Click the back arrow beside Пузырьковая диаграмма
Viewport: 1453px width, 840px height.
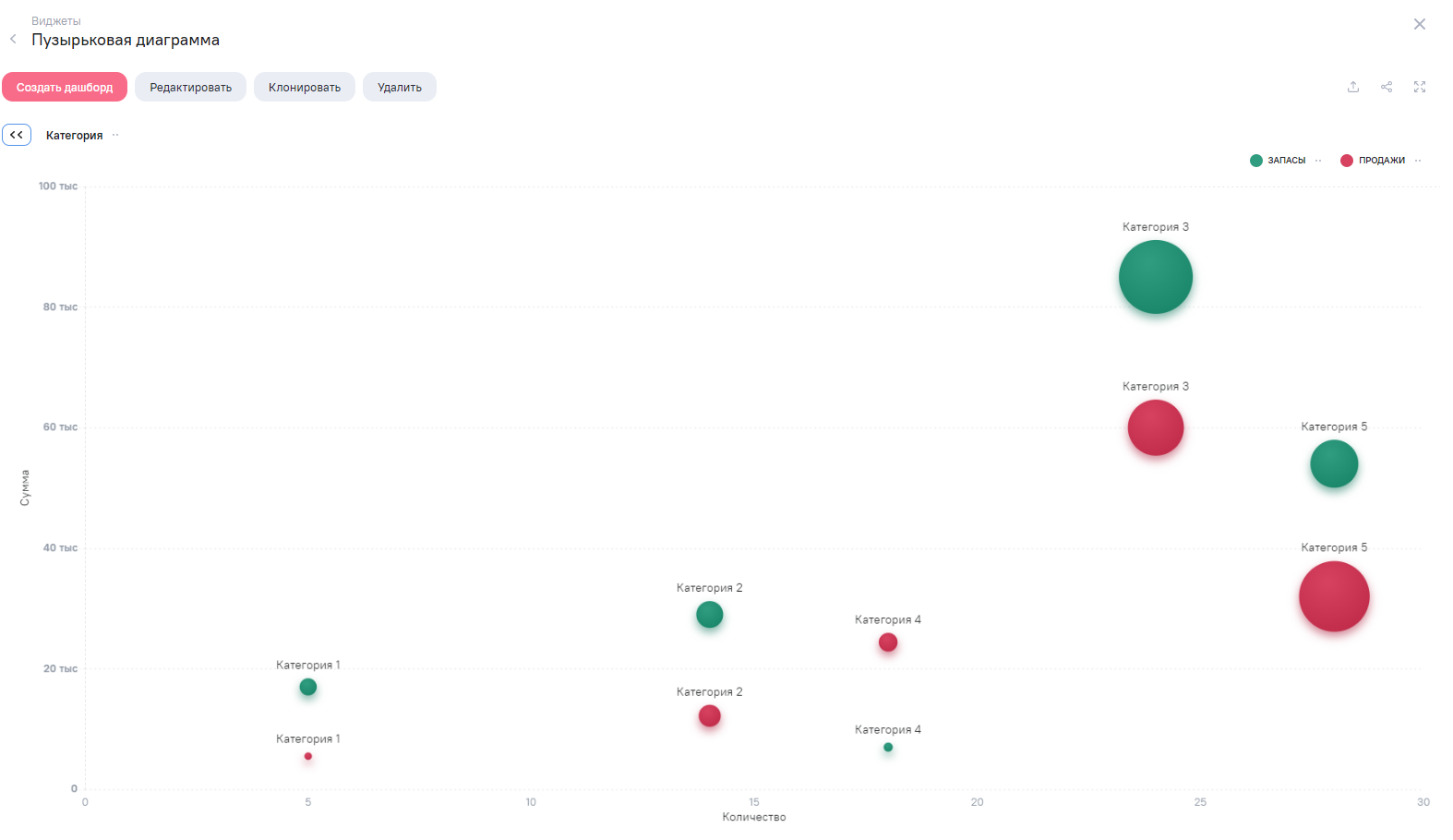pyautogui.click(x=13, y=39)
